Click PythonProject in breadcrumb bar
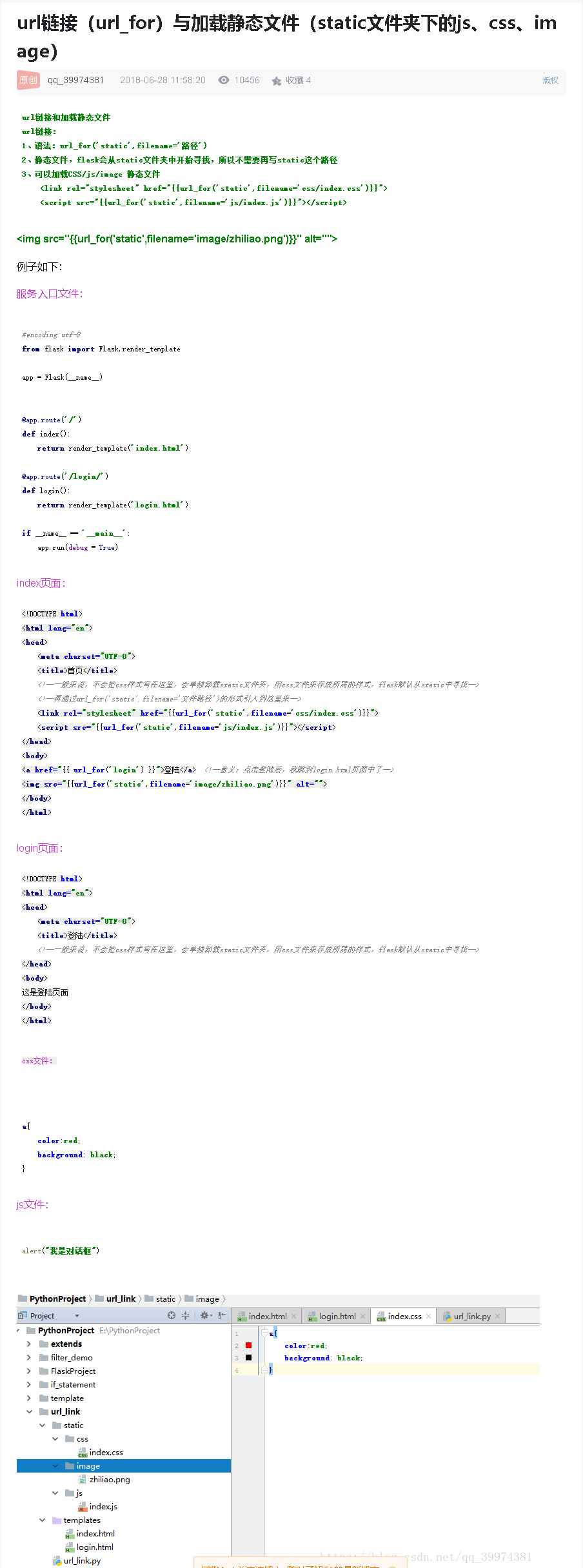The width and height of the screenshot is (583, 1568). (57, 1298)
